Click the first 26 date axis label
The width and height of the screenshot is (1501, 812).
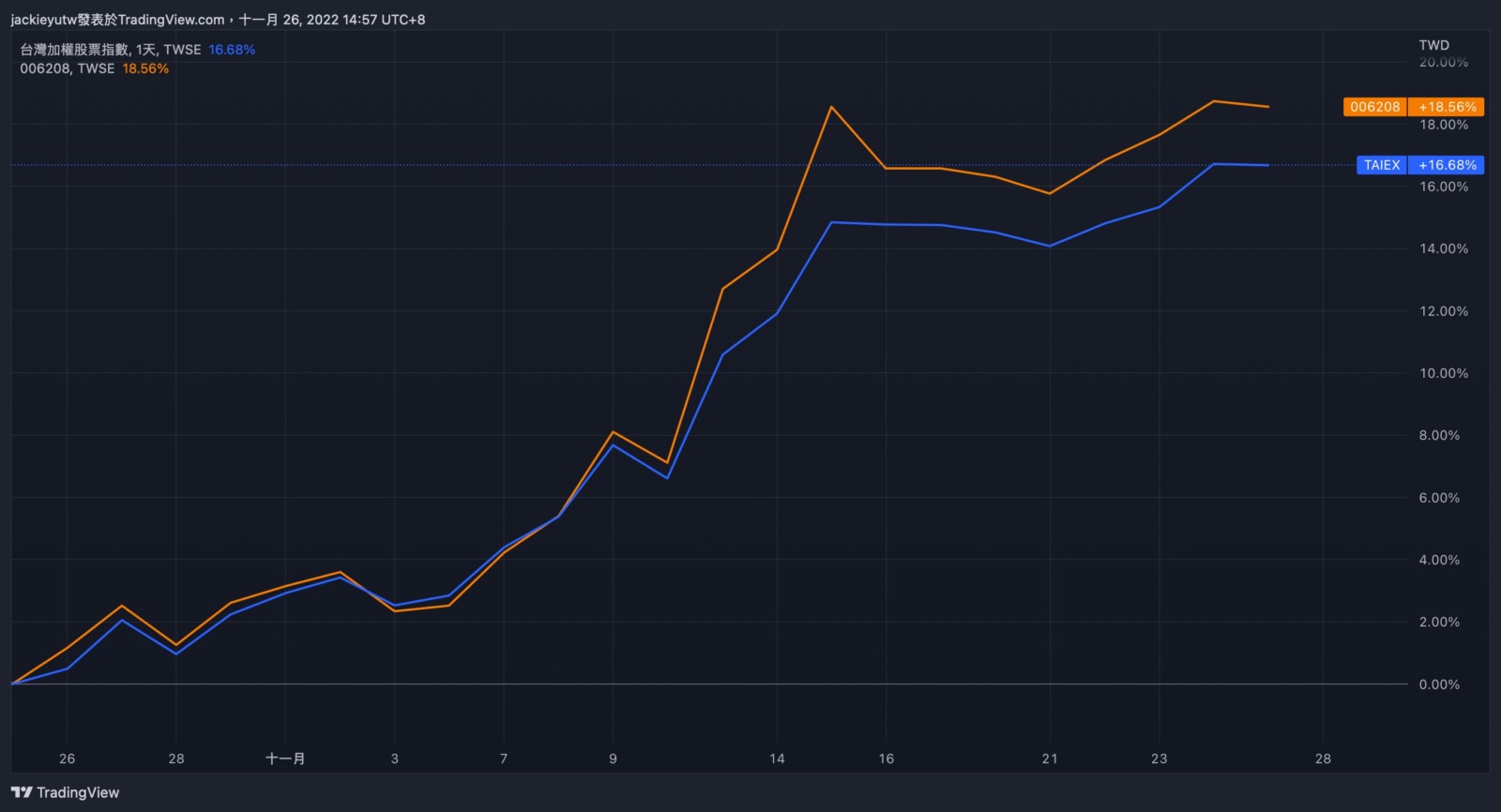67,759
